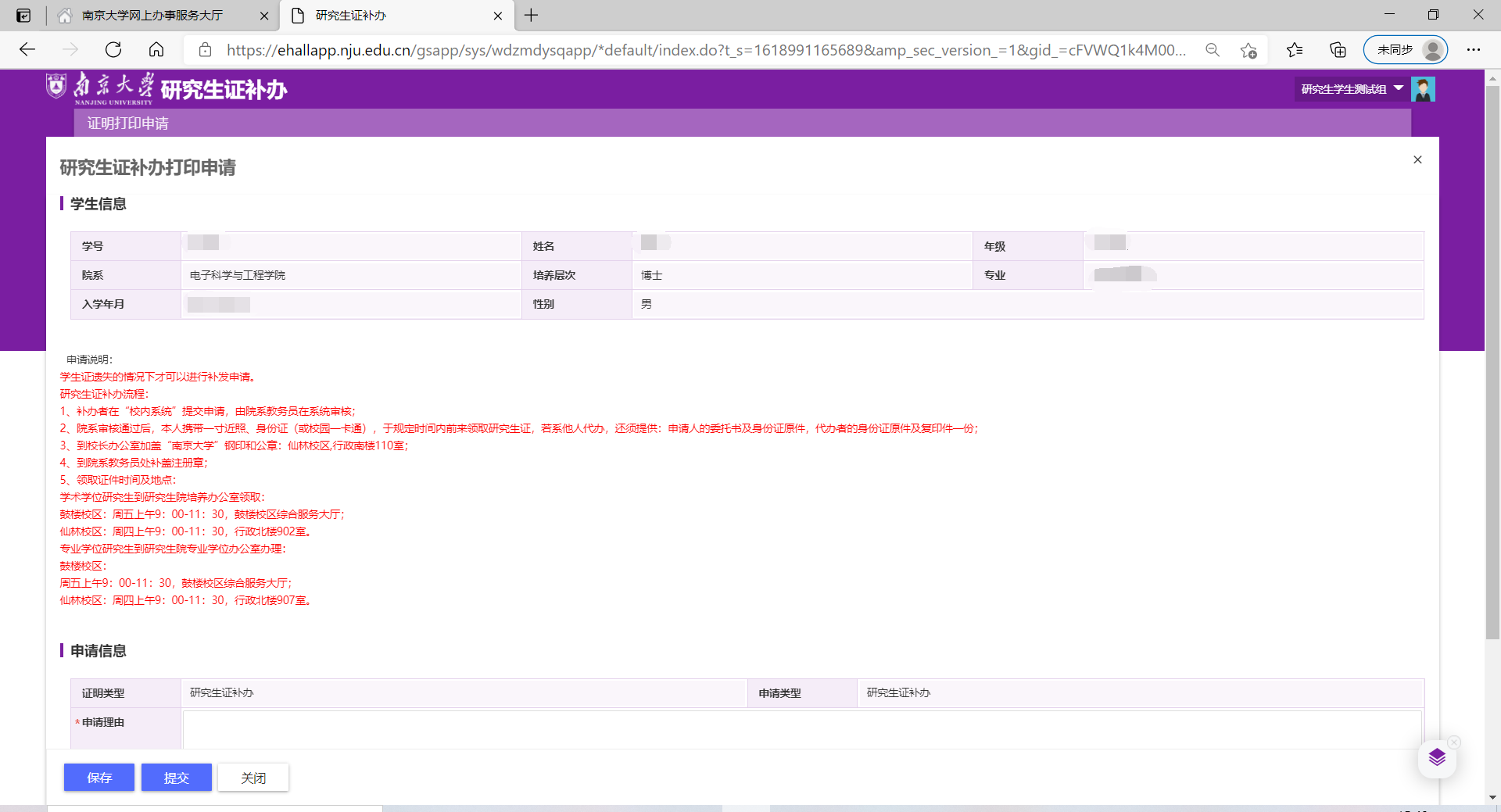Click the 保存 button
The image size is (1501, 812).
tap(99, 778)
